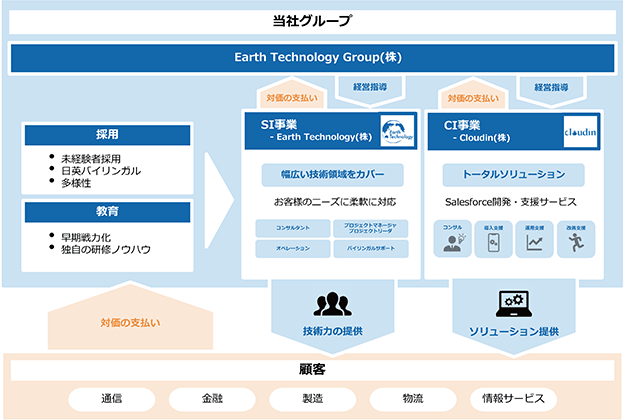Click the 教育 header
624x420 pixels.
[x=107, y=212]
